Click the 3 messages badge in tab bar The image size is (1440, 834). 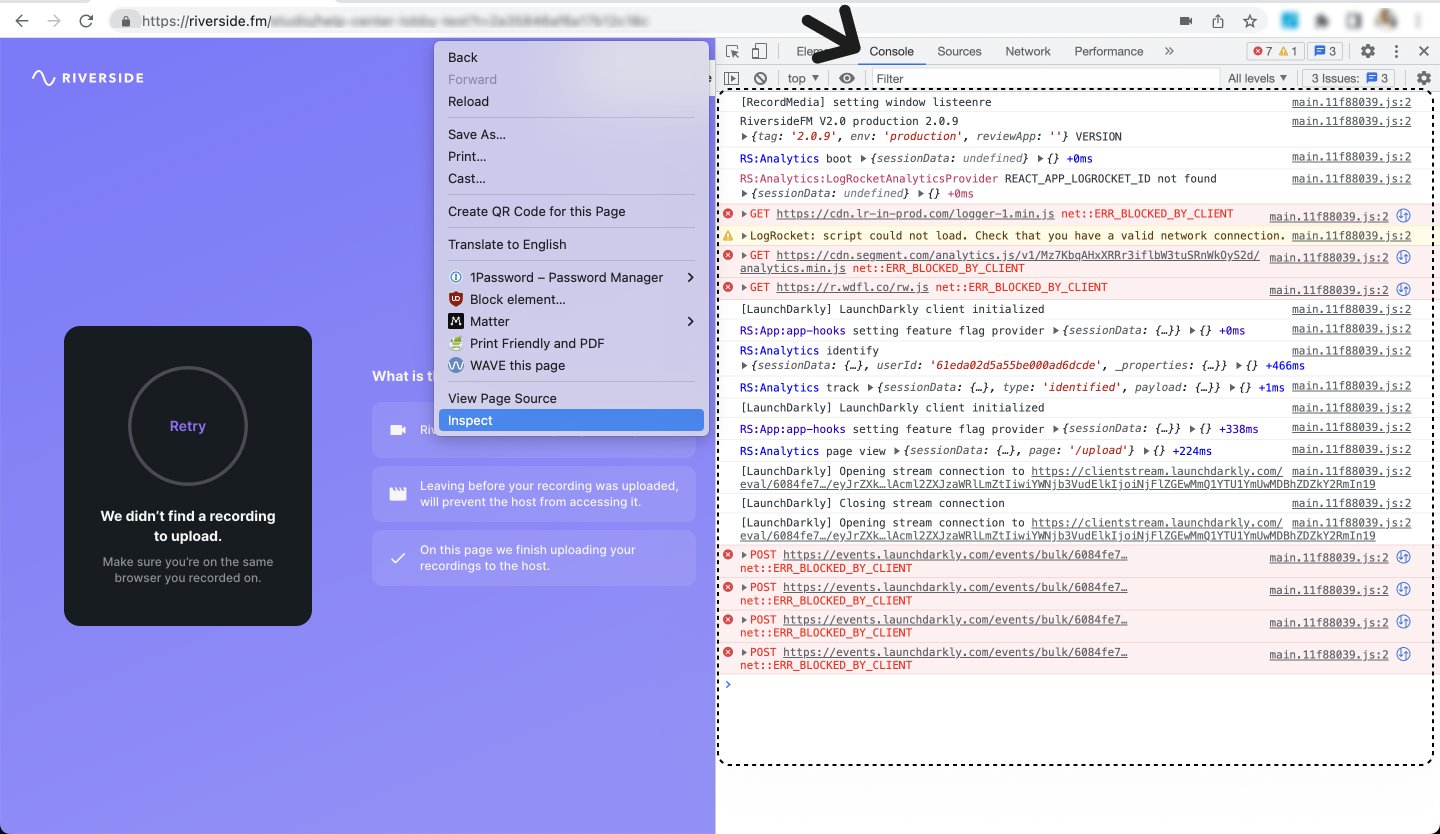pyautogui.click(x=1324, y=51)
